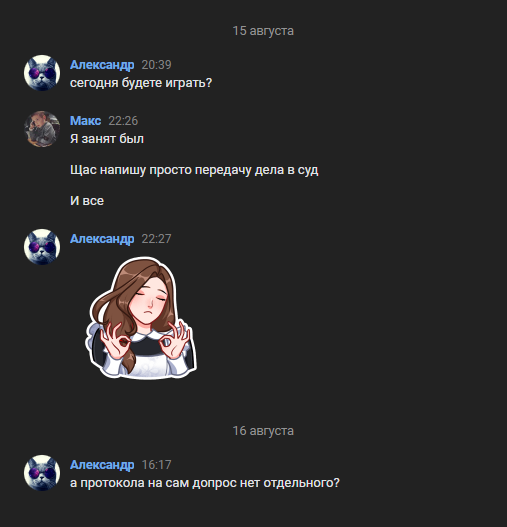Open Макс's profile via his name
The height and width of the screenshot is (527, 507).
(x=85, y=121)
